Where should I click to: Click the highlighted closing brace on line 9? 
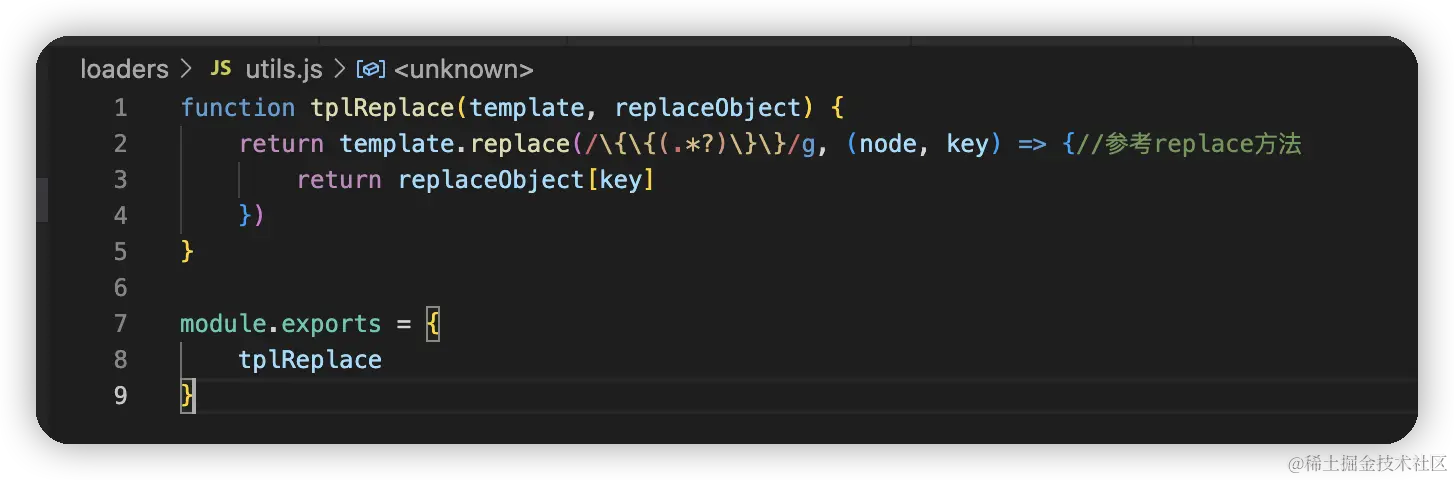[x=187, y=397]
